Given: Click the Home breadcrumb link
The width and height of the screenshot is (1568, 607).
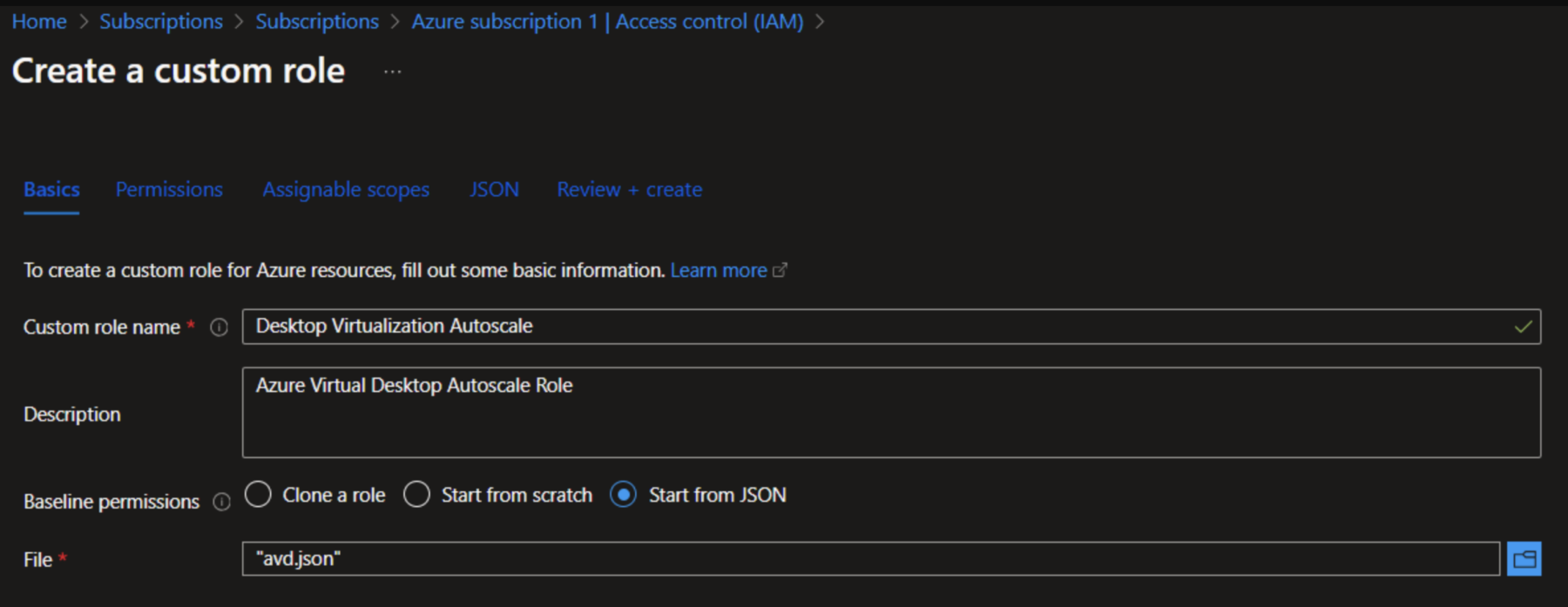Looking at the screenshot, I should [39, 22].
